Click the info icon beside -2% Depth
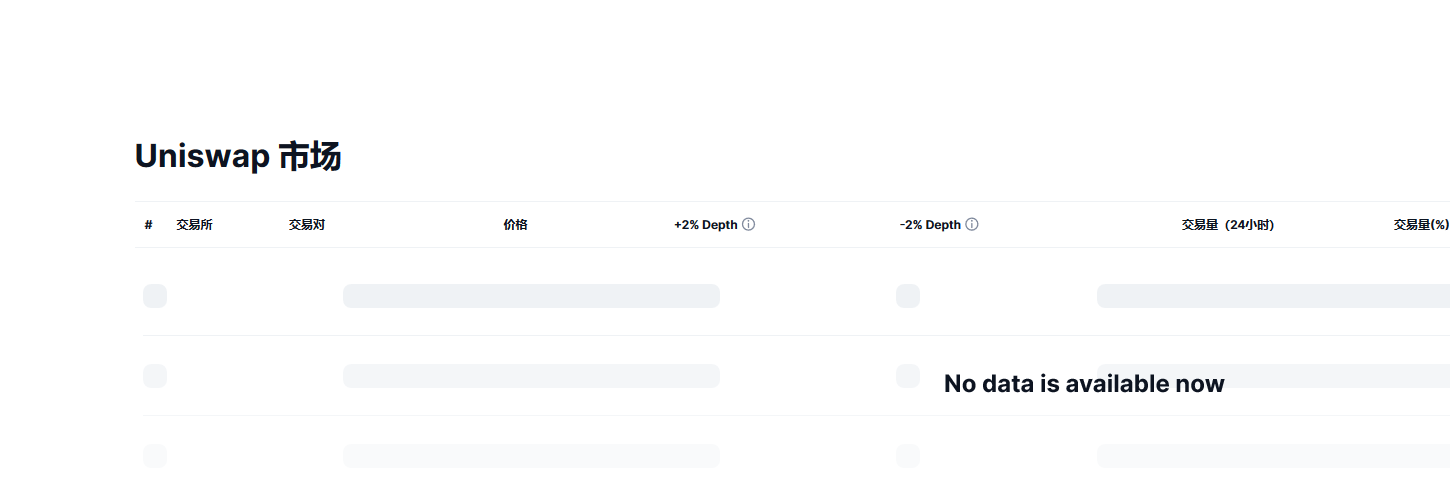The width and height of the screenshot is (1450, 500). 972,225
